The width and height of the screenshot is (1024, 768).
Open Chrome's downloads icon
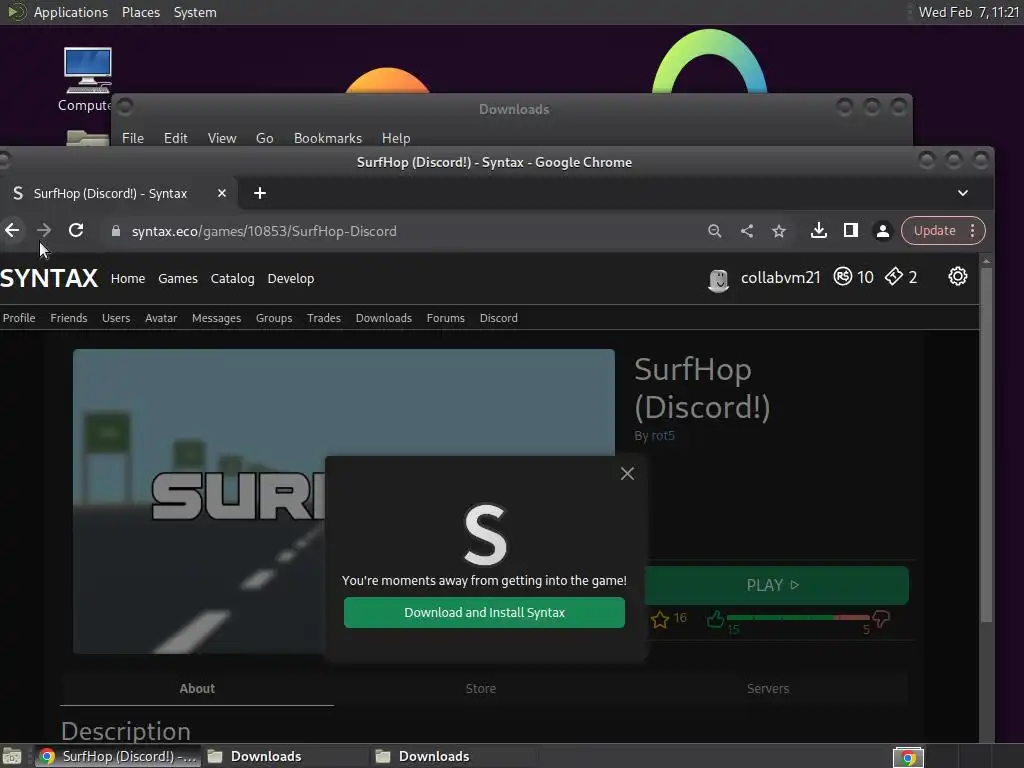(818, 231)
